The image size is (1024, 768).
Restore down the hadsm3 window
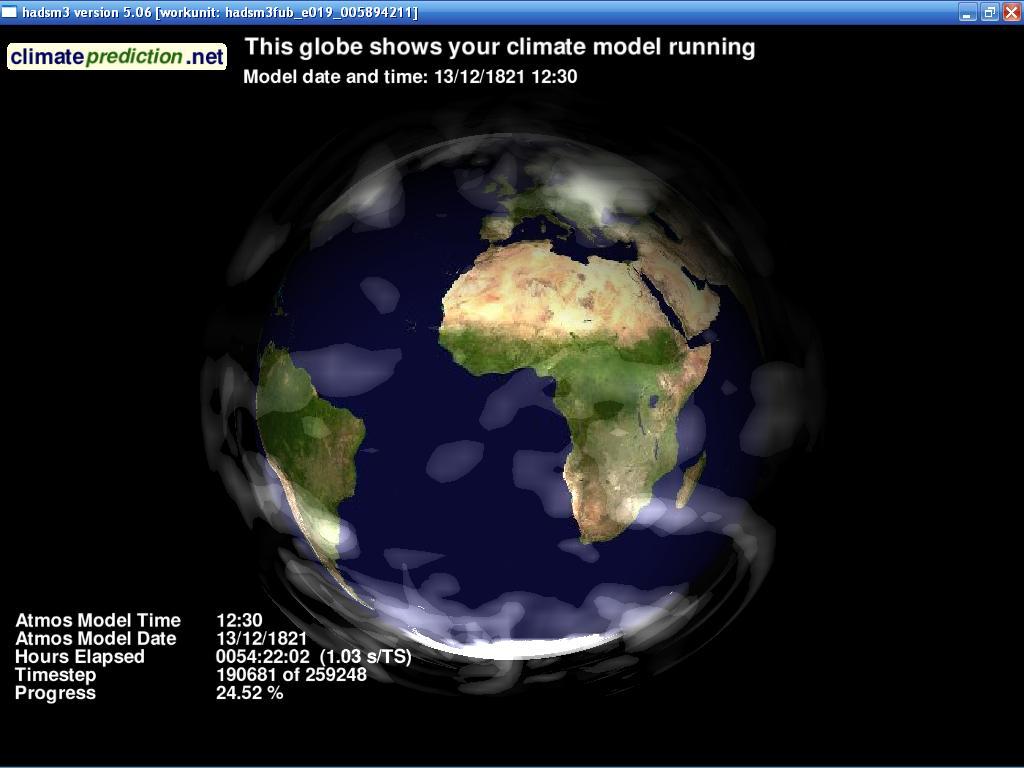coord(989,12)
